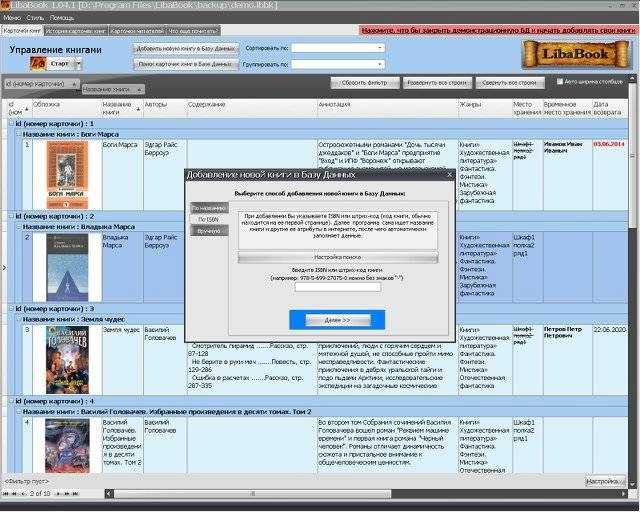The image size is (640, 512).
Task: Collapse group id (номер карточки) : 2
Action: pyautogui.click(x=11, y=216)
